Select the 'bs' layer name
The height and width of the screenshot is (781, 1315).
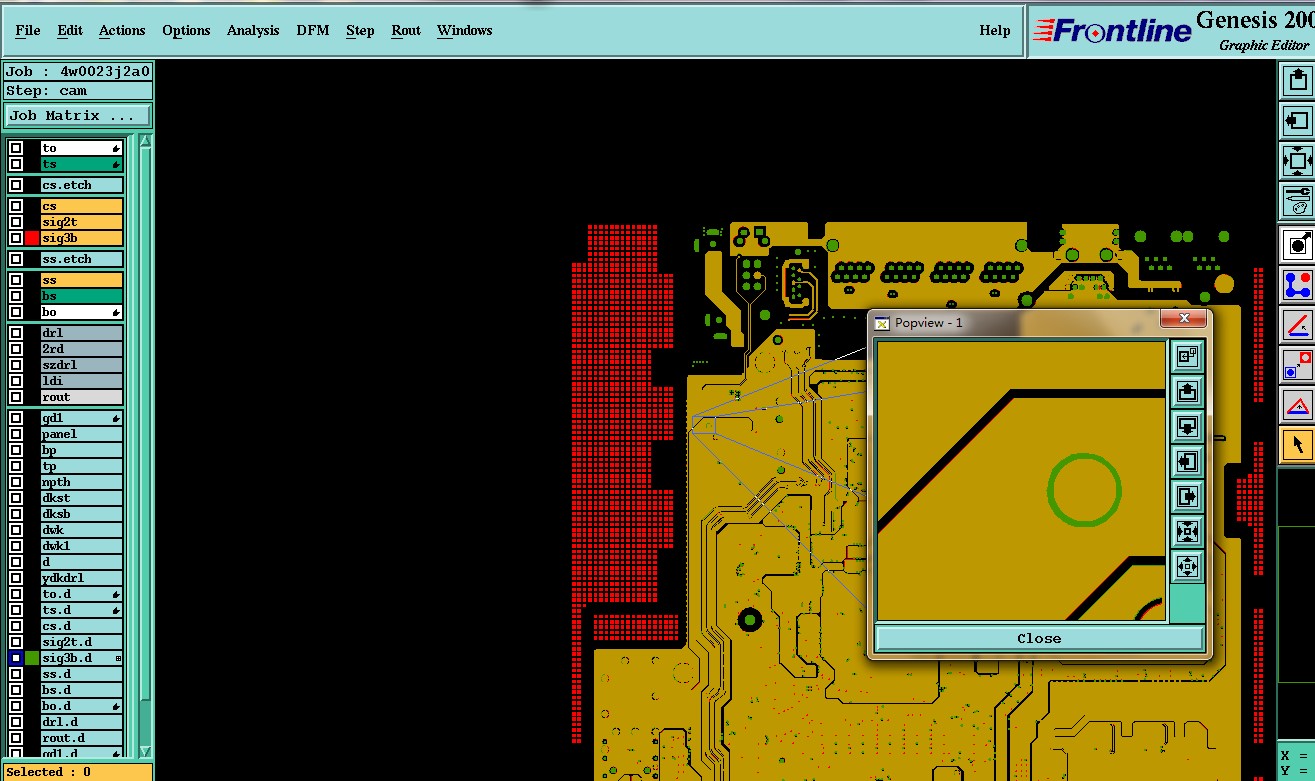(81, 296)
